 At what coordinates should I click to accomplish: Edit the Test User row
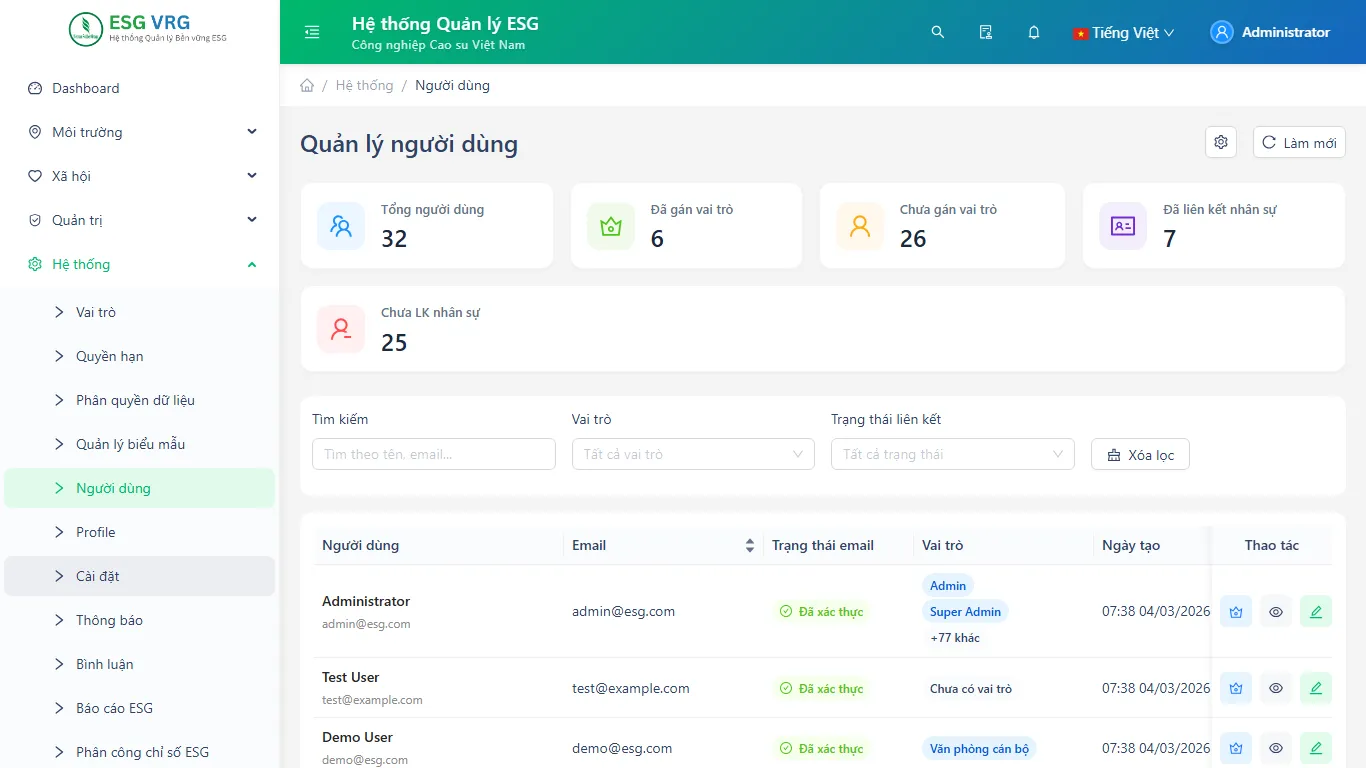[1316, 688]
